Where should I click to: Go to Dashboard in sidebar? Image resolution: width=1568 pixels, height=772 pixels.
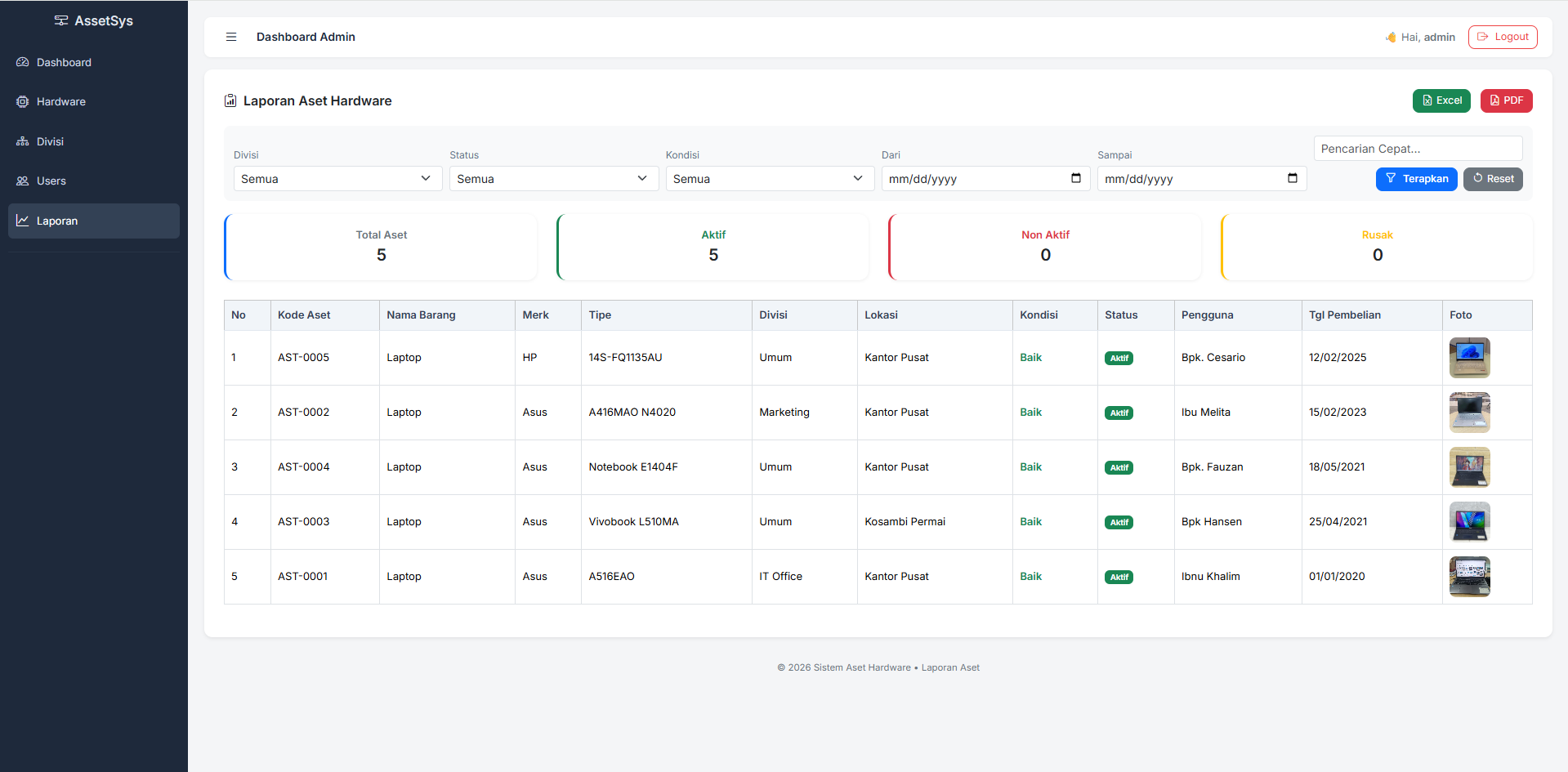64,62
